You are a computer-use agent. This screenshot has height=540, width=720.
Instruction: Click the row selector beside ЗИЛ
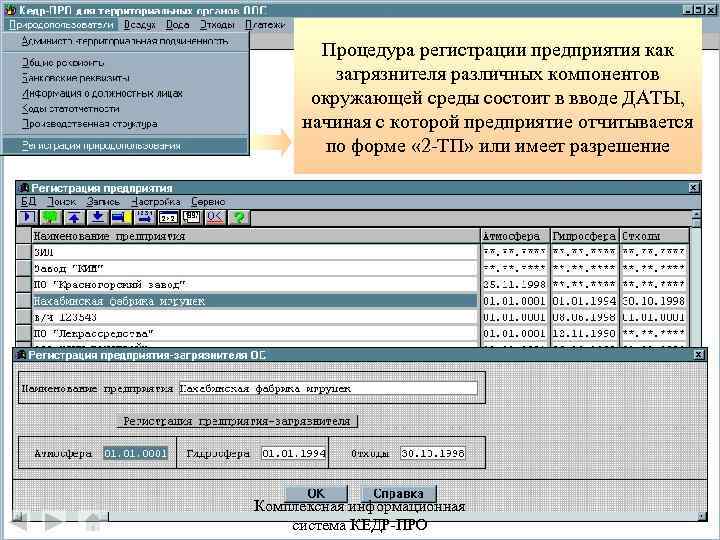(23, 252)
